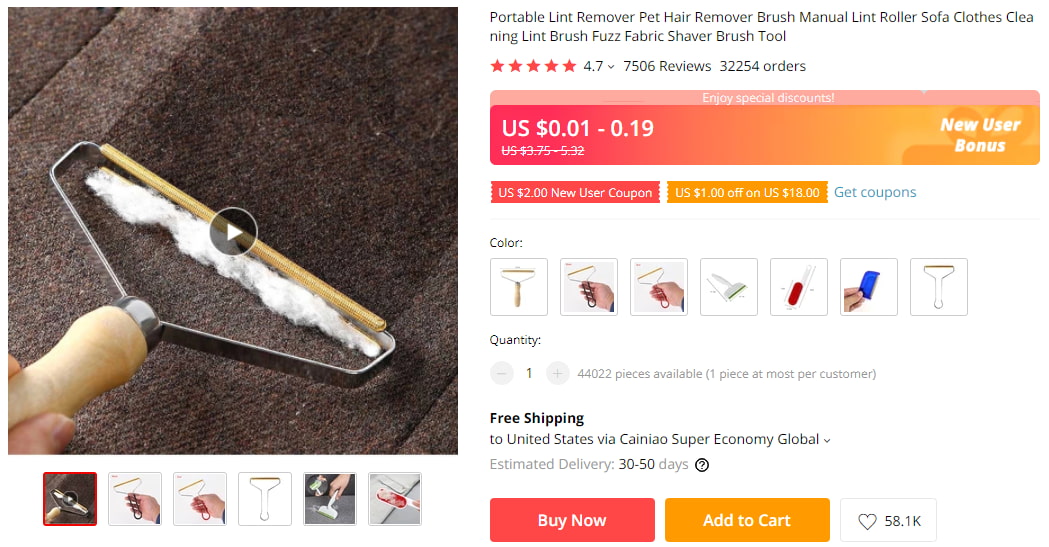Select the US $1.00 off coupon tag
1049x547 pixels.
coord(747,193)
